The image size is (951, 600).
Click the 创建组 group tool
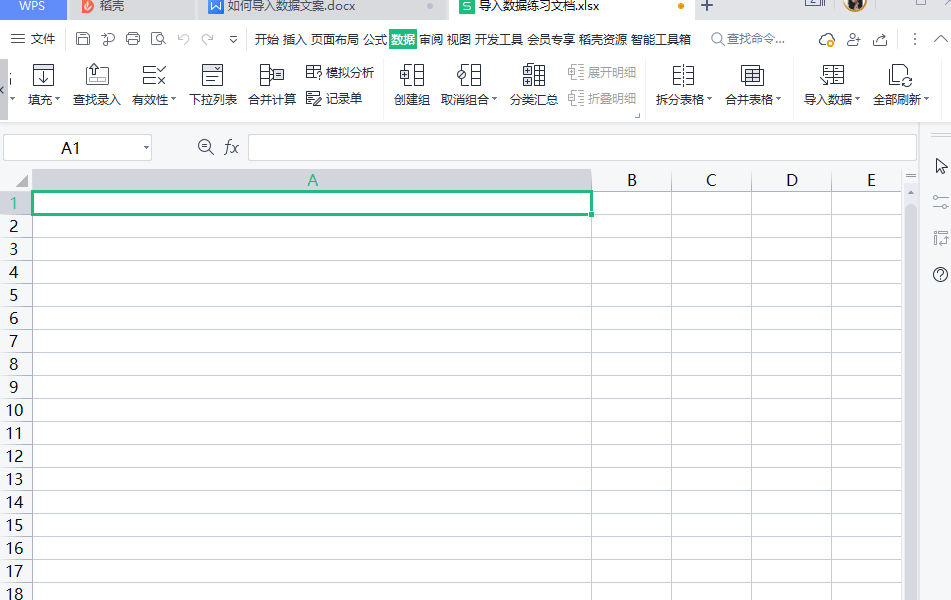coord(412,86)
